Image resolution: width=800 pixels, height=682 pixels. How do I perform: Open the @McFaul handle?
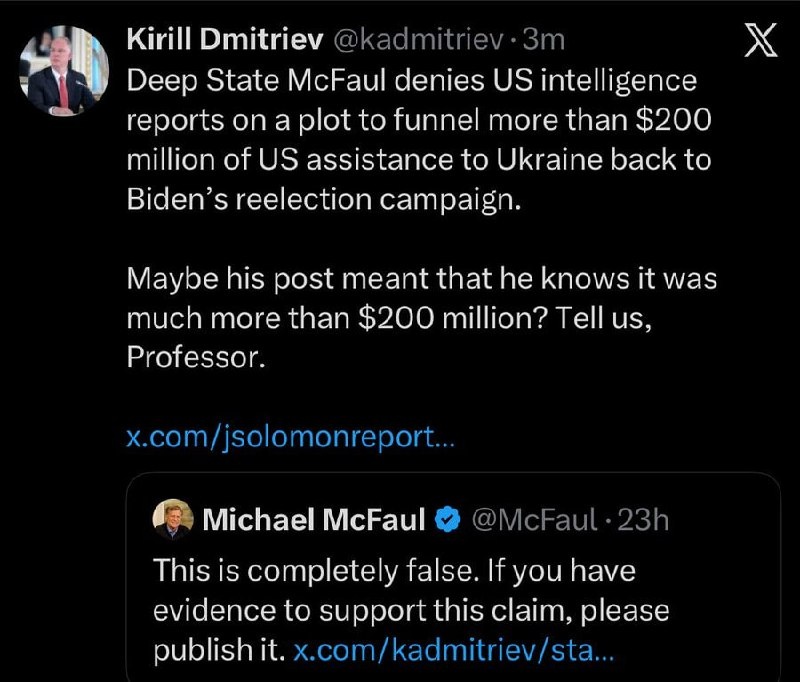click(535, 518)
